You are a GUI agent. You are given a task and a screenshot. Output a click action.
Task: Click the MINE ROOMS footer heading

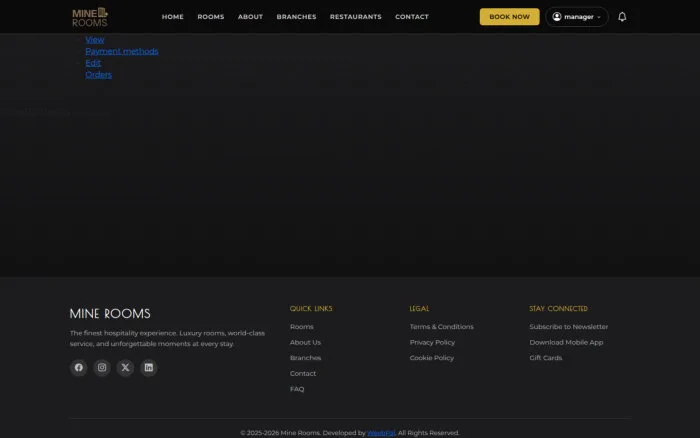[x=110, y=313]
